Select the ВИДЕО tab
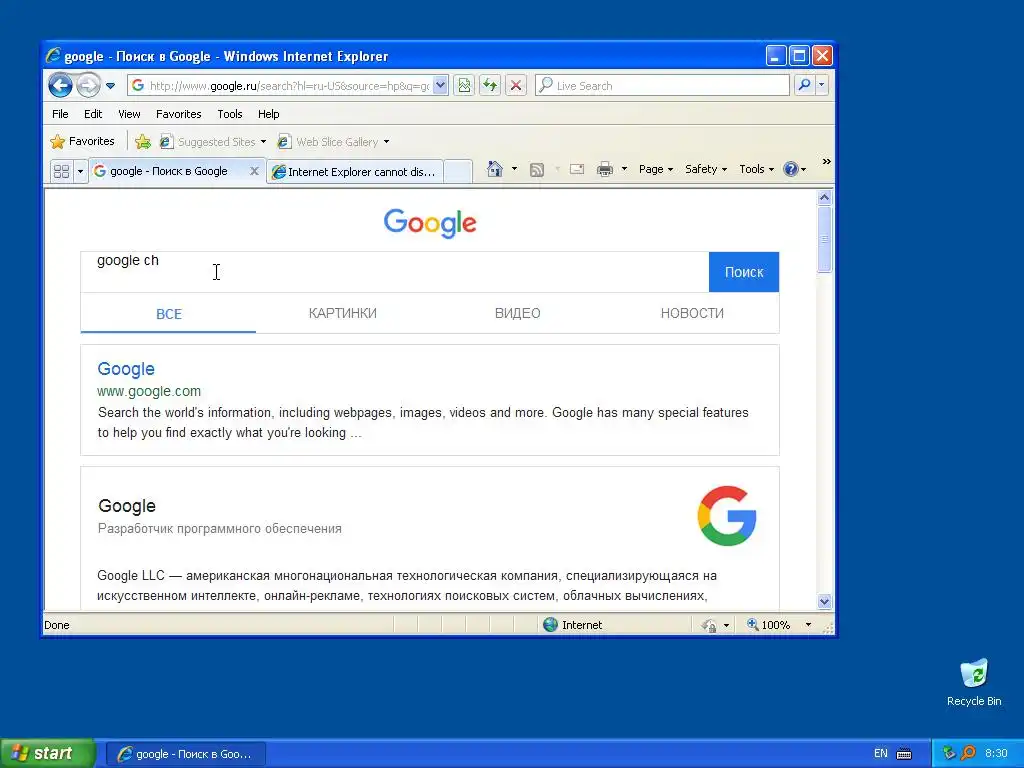The width and height of the screenshot is (1024, 768). pos(517,313)
